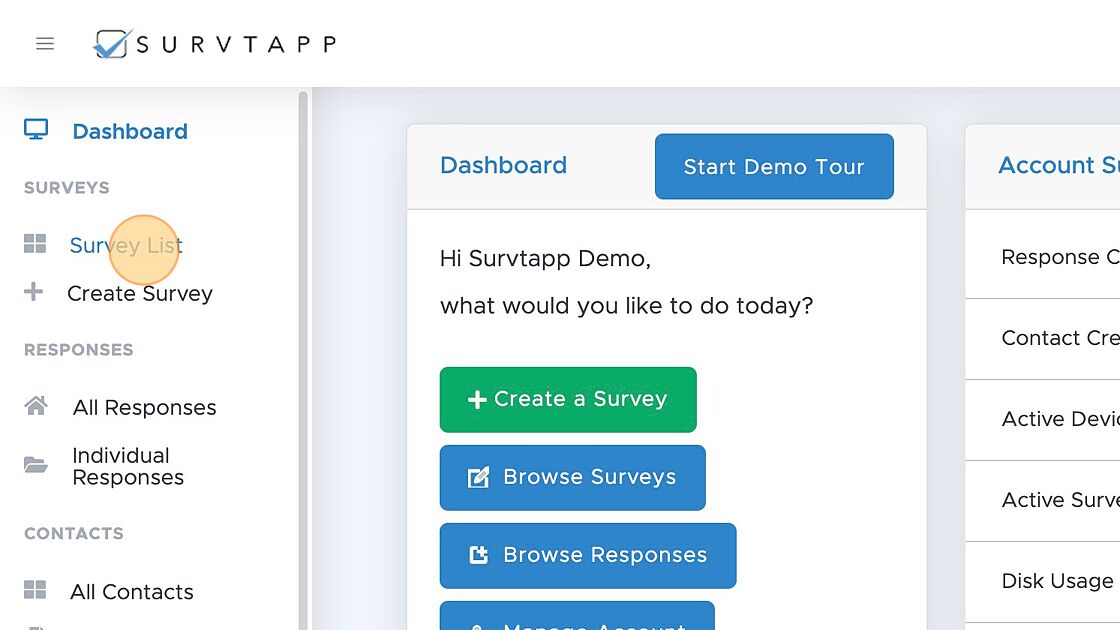Click the Browse Responses button
Screen dimensions: 1120x630
click(588, 555)
